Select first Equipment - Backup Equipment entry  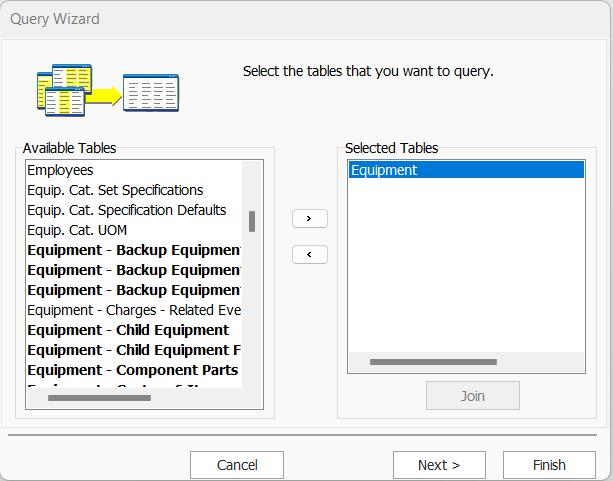point(134,250)
